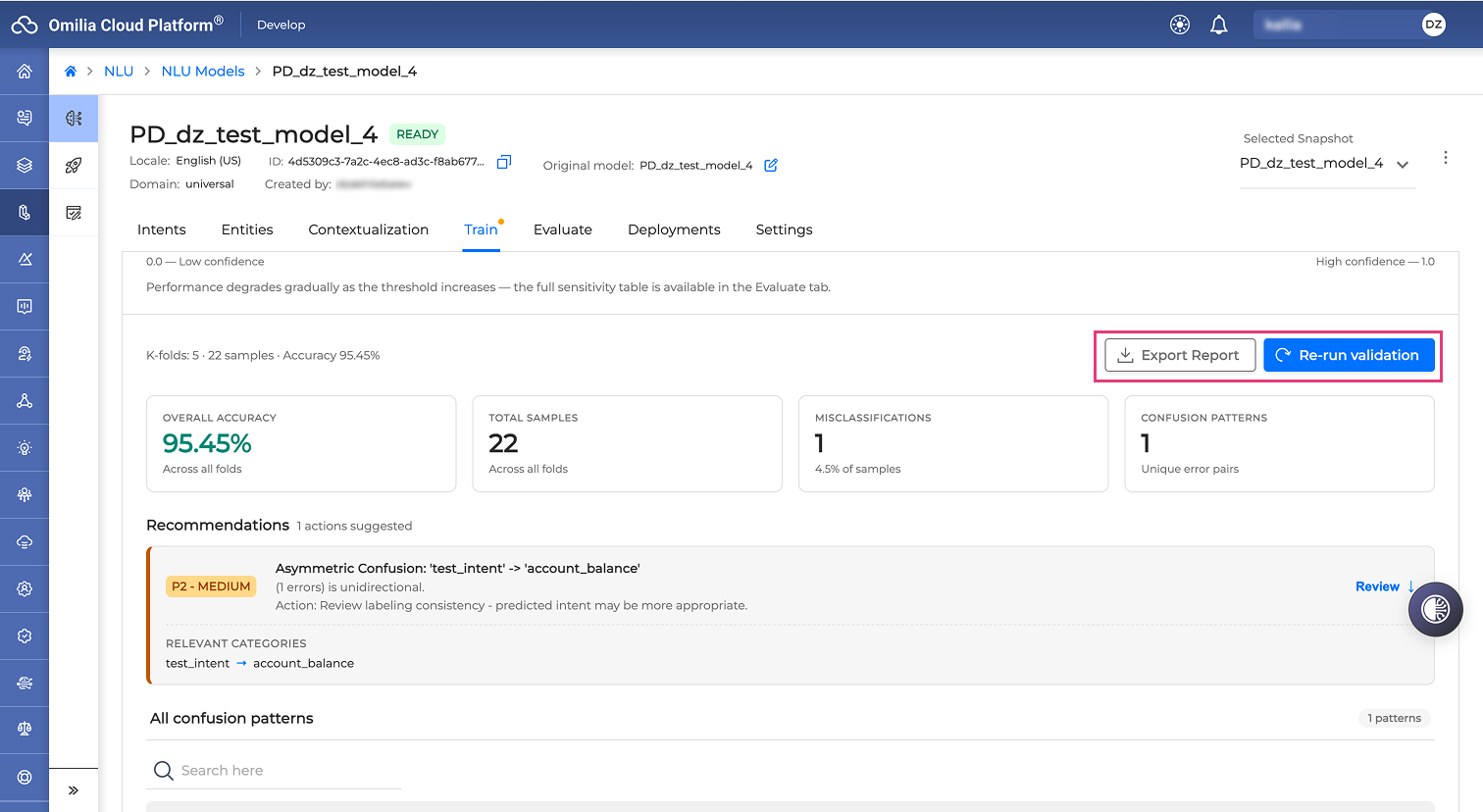Copy the model ID with copy icon
Image resolution: width=1483 pixels, height=812 pixels.
[x=504, y=162]
